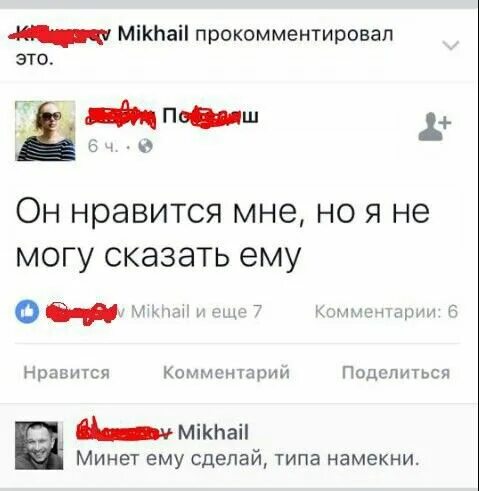The width and height of the screenshot is (479, 491).
Task: Open the post options chevron
Action: pos(451,45)
